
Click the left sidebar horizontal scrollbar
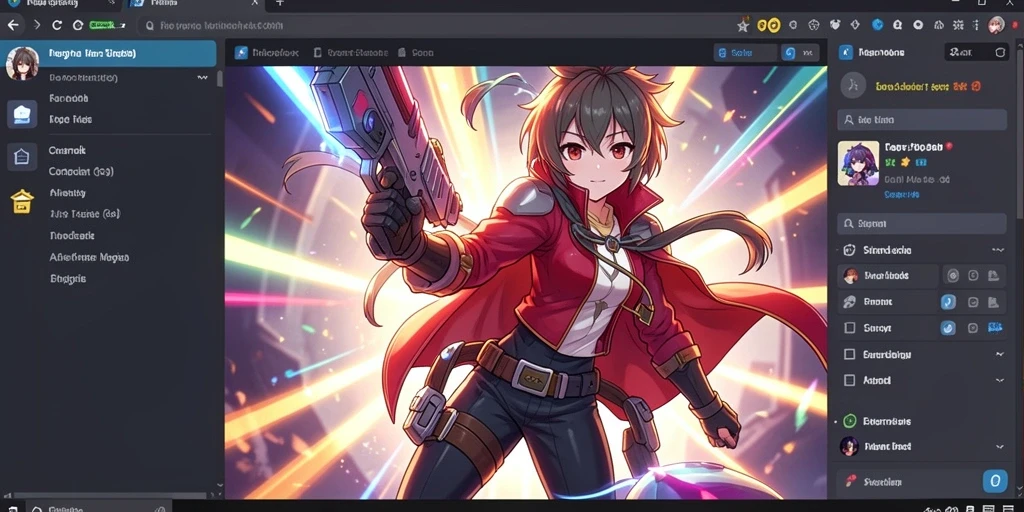point(110,496)
